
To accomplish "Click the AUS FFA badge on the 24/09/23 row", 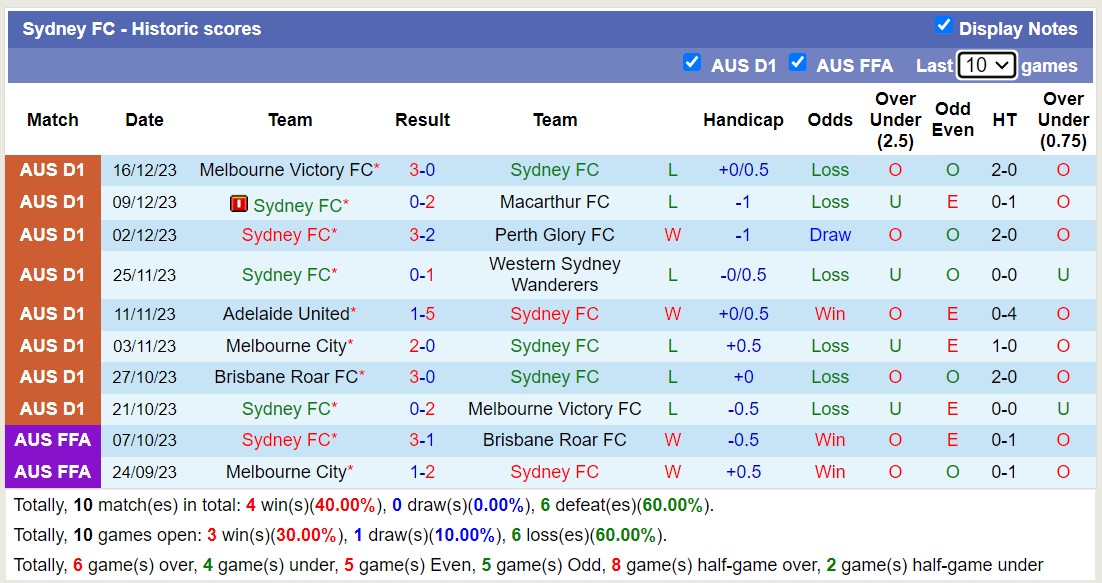I will [x=52, y=472].
